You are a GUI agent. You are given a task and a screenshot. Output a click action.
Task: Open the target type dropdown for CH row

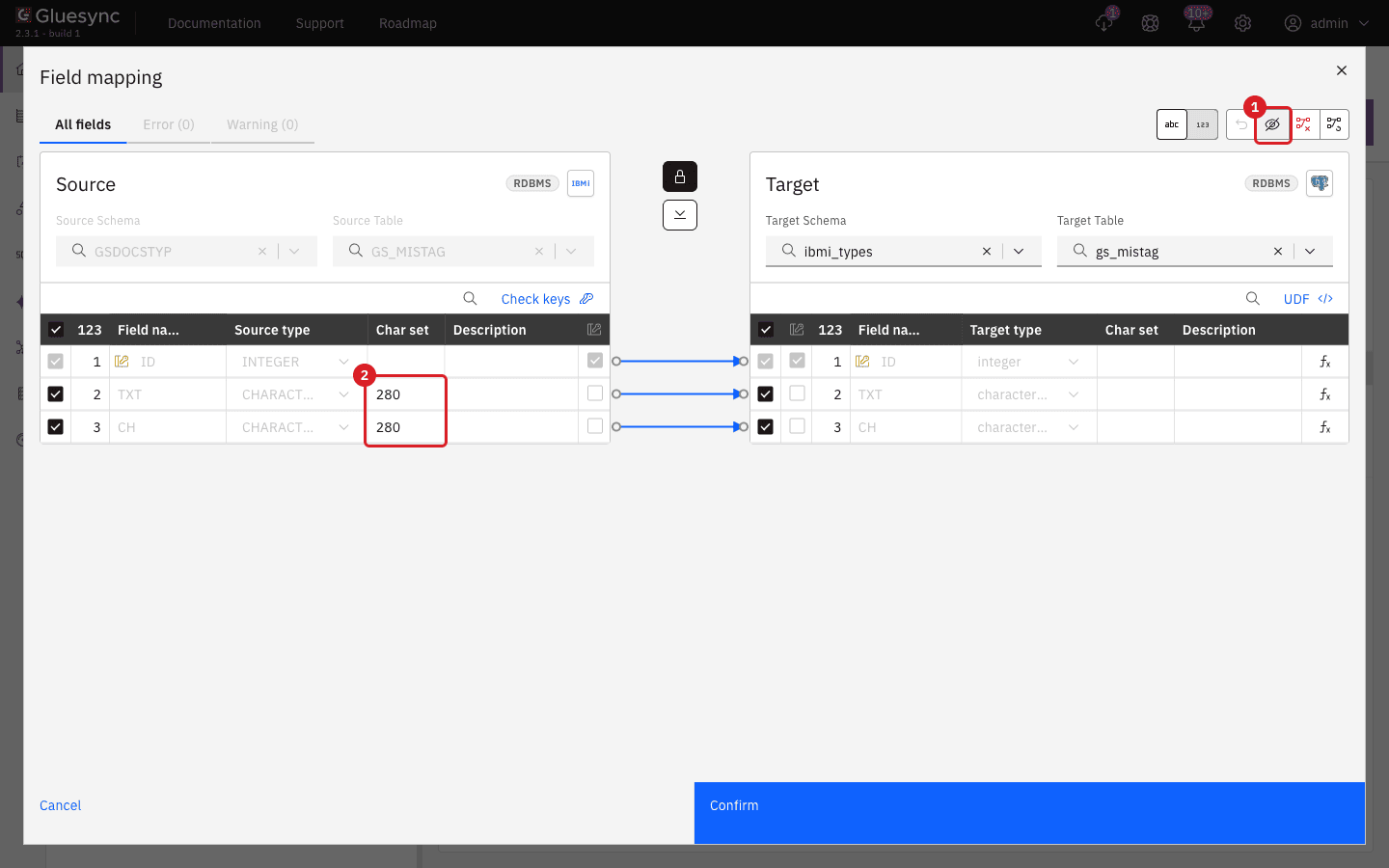click(1074, 427)
